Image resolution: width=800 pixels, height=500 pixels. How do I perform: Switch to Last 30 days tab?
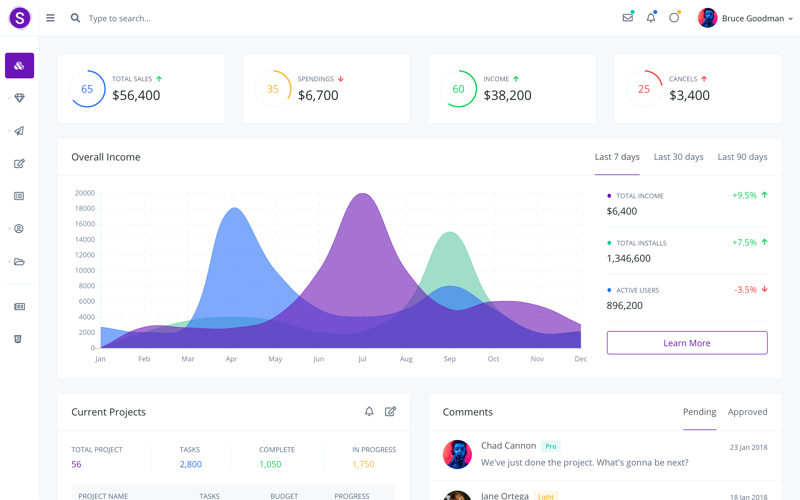[678, 157]
